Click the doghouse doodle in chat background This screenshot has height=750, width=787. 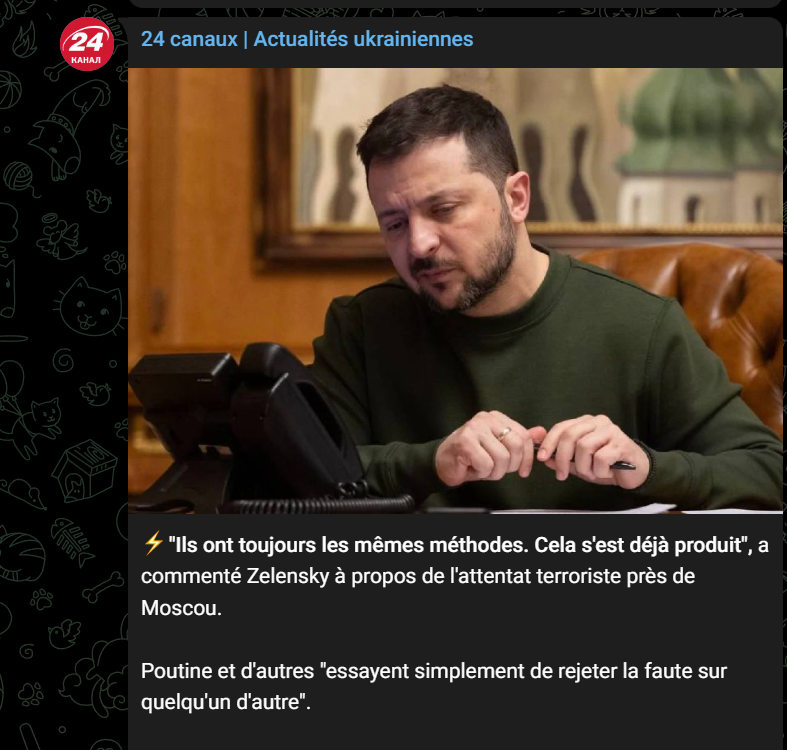(84, 470)
